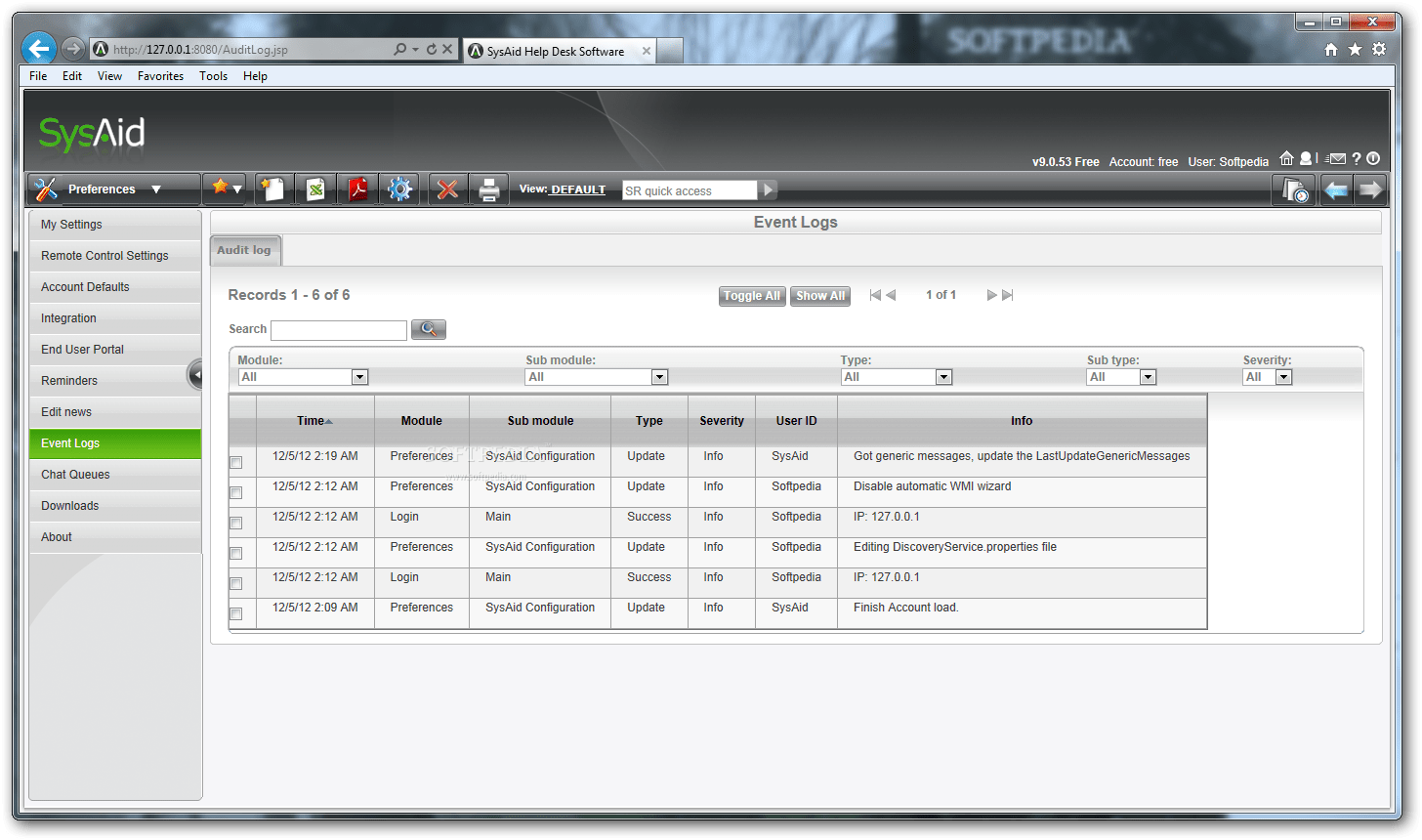Export the audit log to PDF
This screenshot has width=1422, height=840.
pos(357,189)
